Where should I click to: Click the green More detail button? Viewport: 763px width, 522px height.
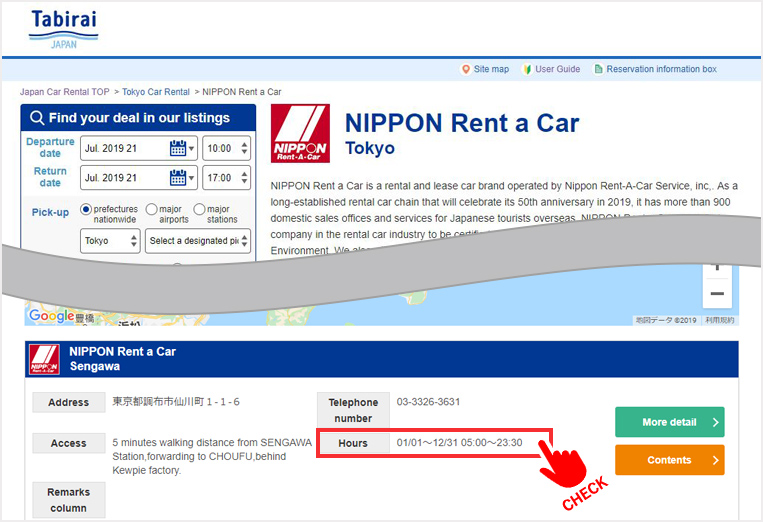pyautogui.click(x=669, y=422)
